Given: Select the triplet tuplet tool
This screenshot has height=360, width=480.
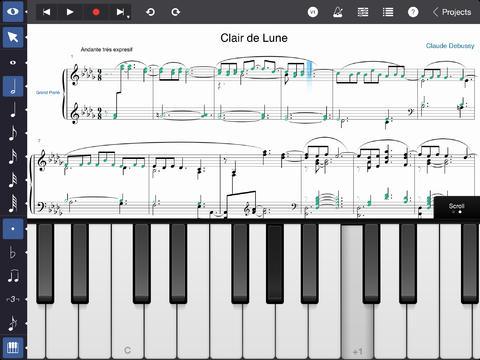Looking at the screenshot, I should (x=13, y=299).
